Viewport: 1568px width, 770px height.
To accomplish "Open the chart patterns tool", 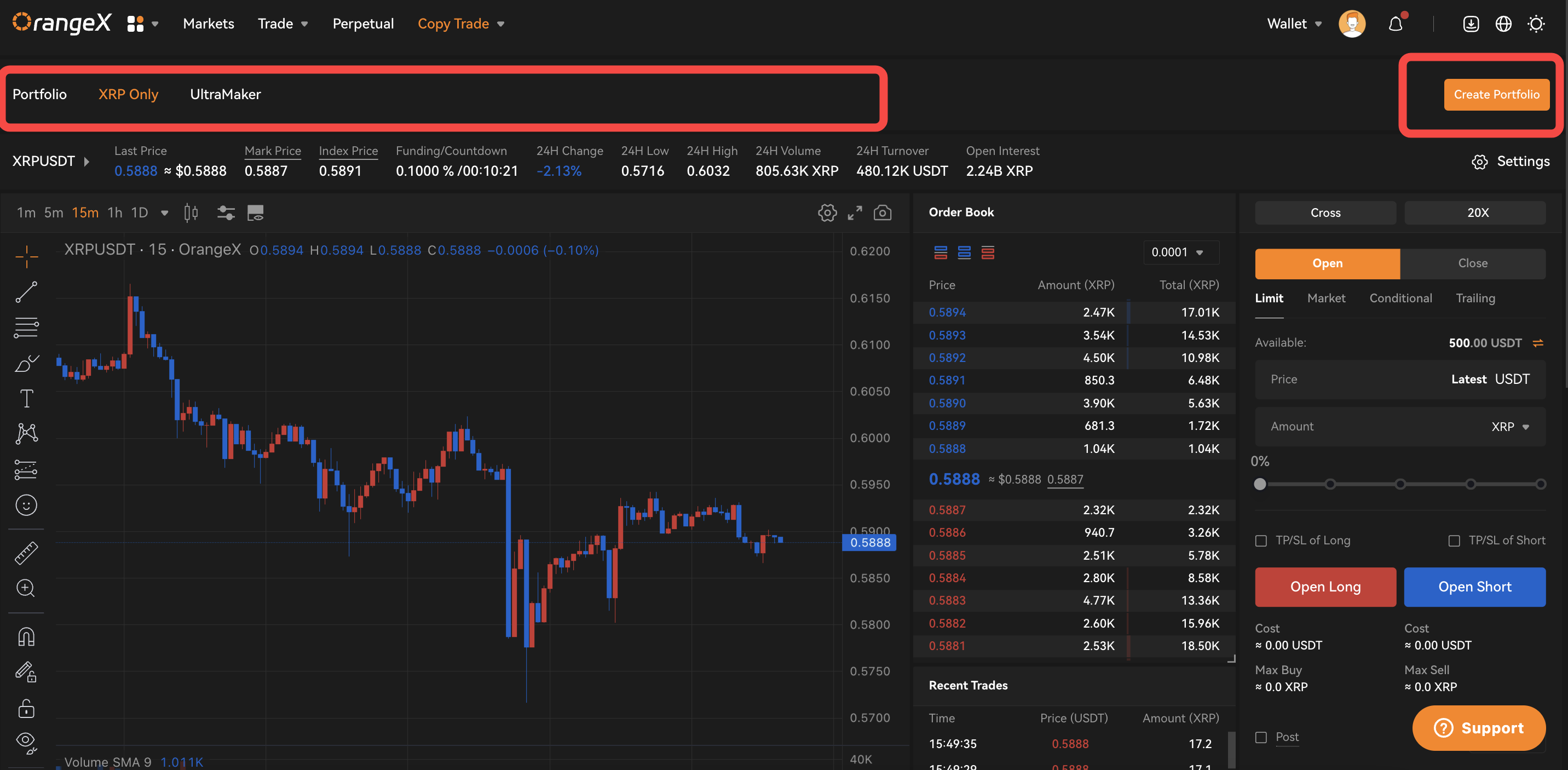I will (26, 434).
